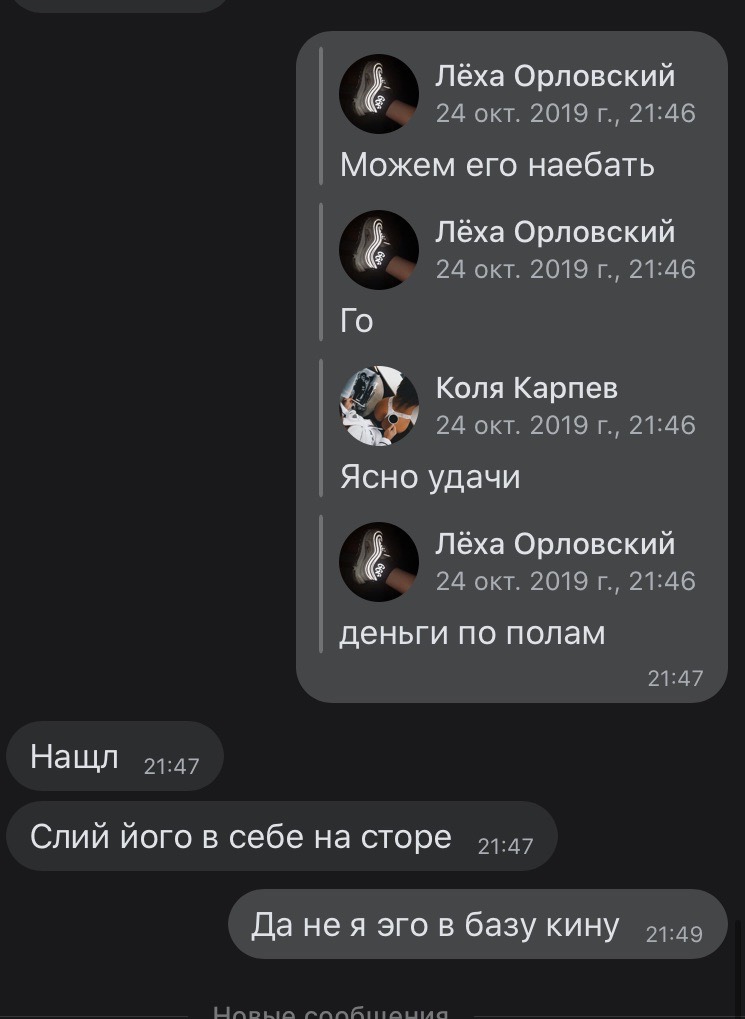This screenshot has height=1019, width=745.
Task: Open Лёха Орловский name above 'Го'
Action: pyautogui.click(x=555, y=231)
